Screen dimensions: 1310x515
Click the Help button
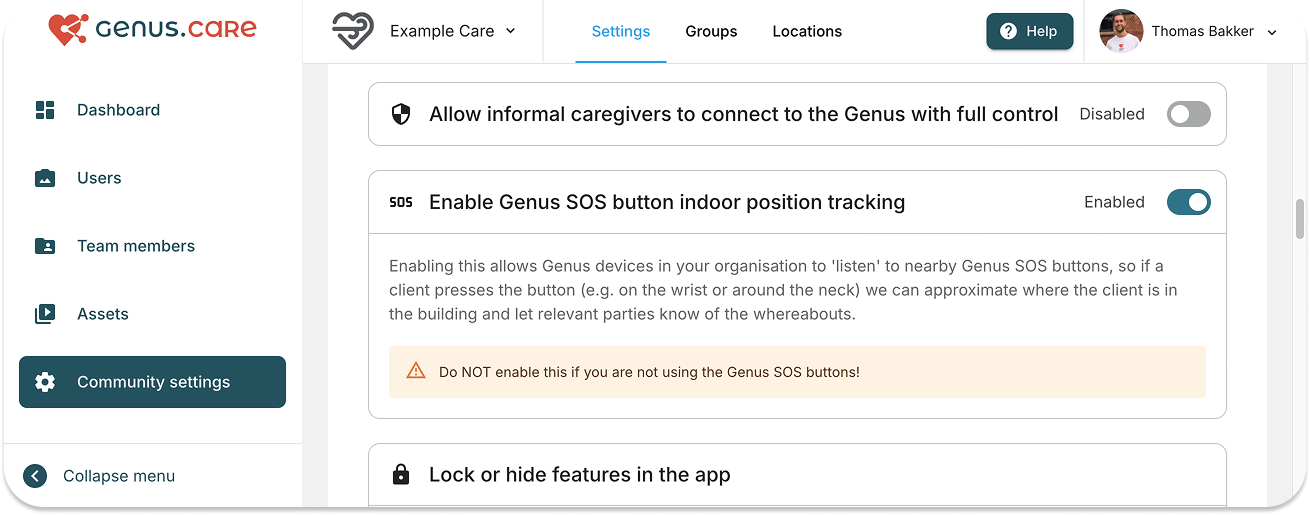coord(1029,31)
